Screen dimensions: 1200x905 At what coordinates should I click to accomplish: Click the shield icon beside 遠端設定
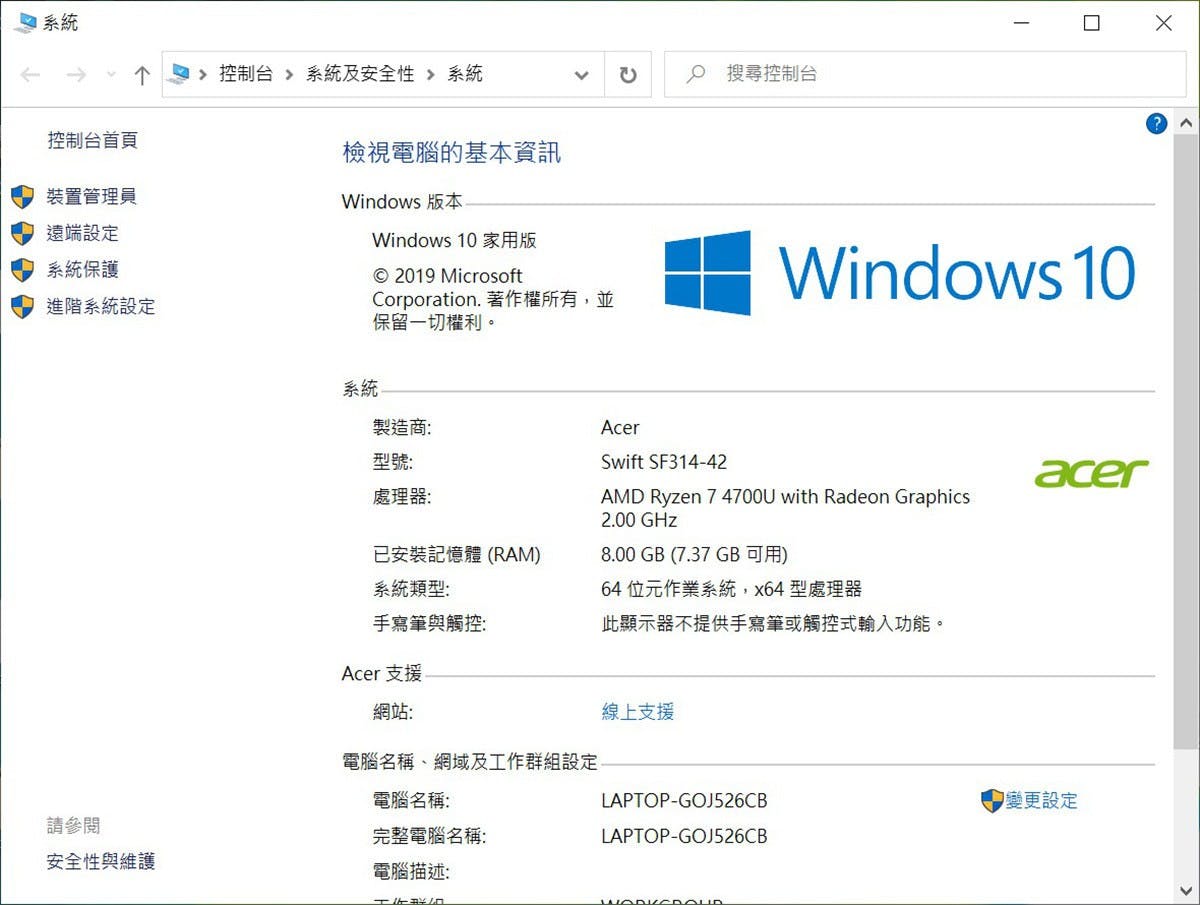22,233
